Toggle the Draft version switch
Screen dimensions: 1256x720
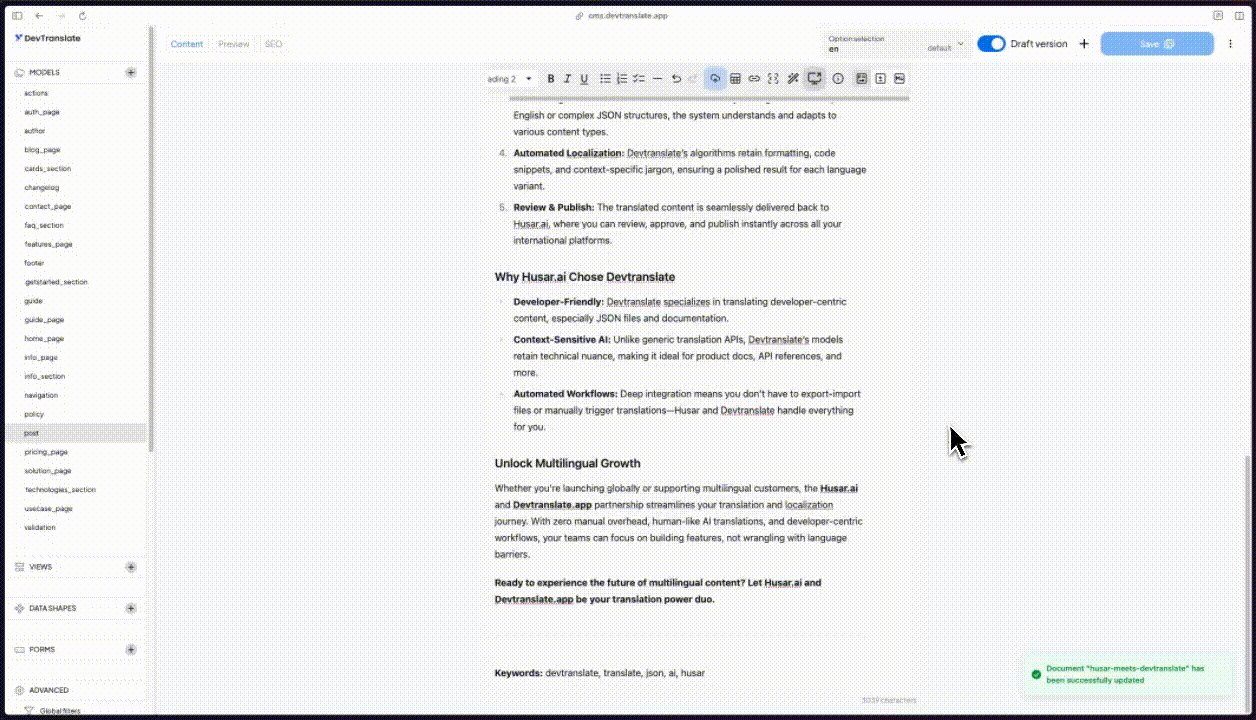(x=991, y=44)
